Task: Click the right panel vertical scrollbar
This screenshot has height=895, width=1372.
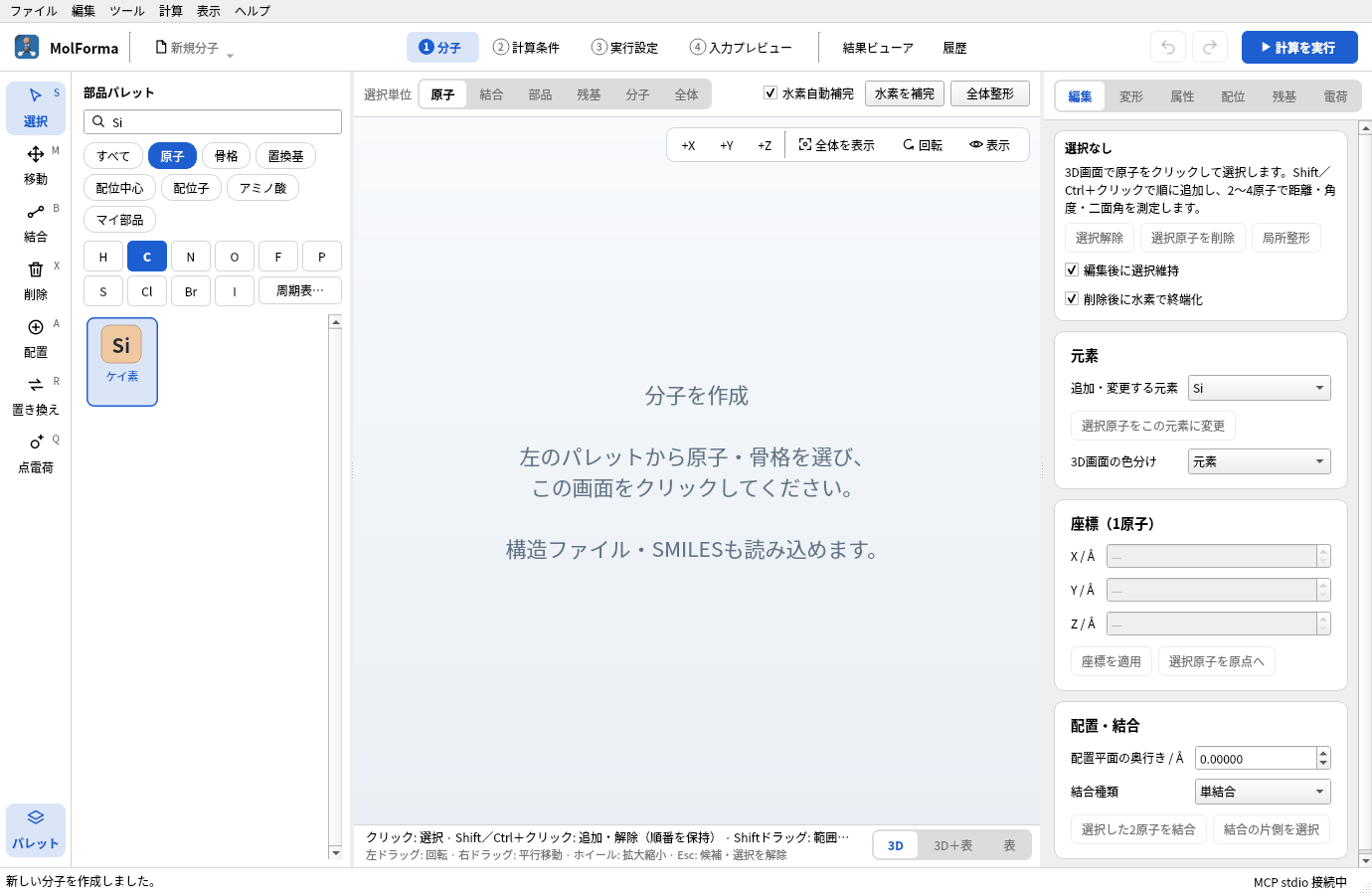Action: click(x=1365, y=493)
